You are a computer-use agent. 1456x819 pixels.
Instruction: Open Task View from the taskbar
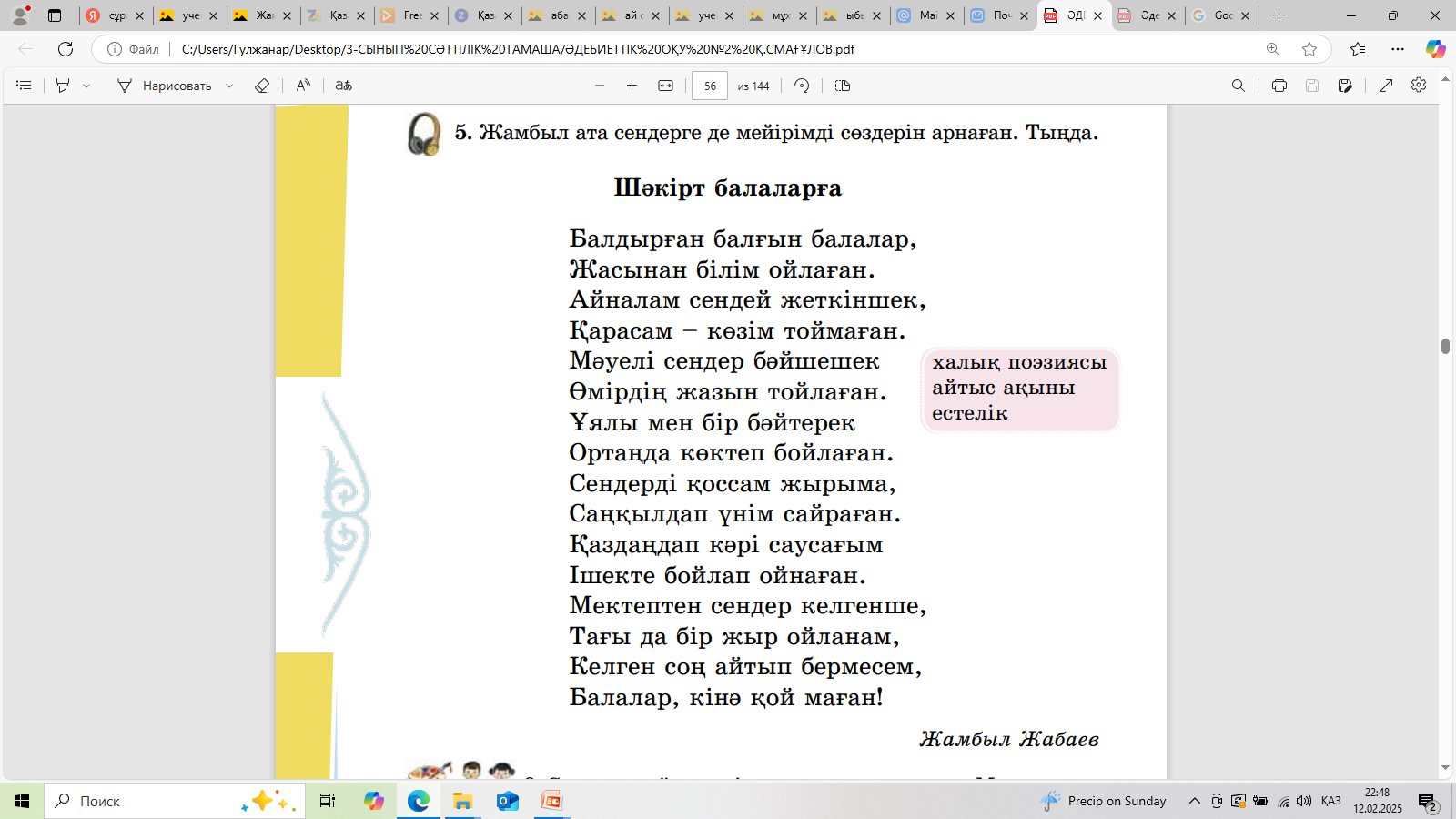328,801
